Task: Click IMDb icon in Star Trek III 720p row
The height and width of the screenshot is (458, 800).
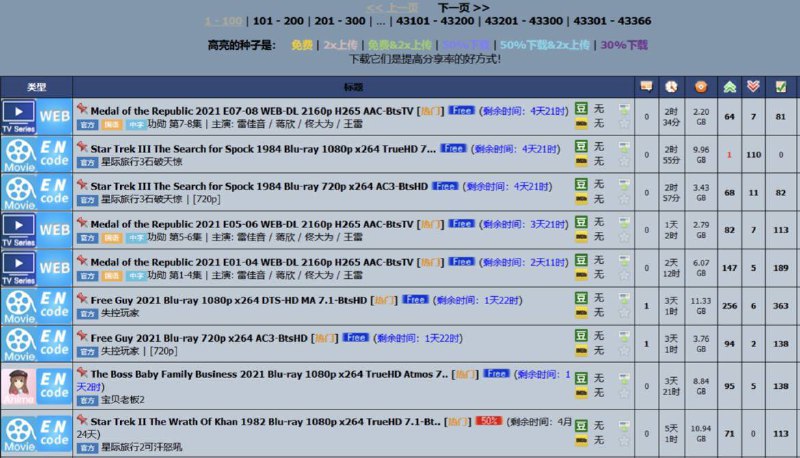Action: pyautogui.click(x=581, y=199)
